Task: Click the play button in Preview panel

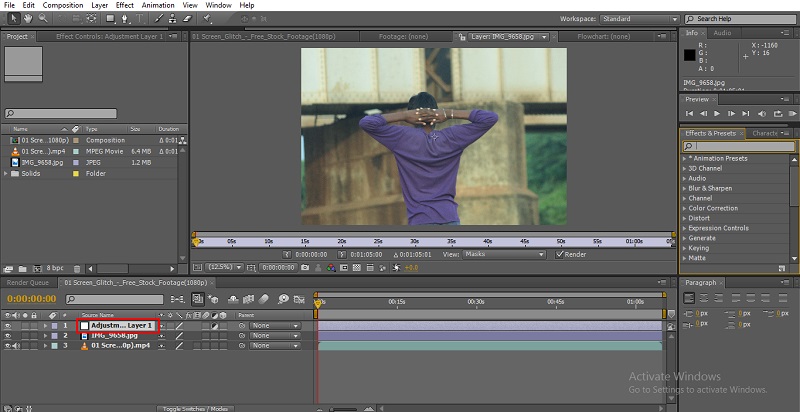Action: (x=717, y=114)
